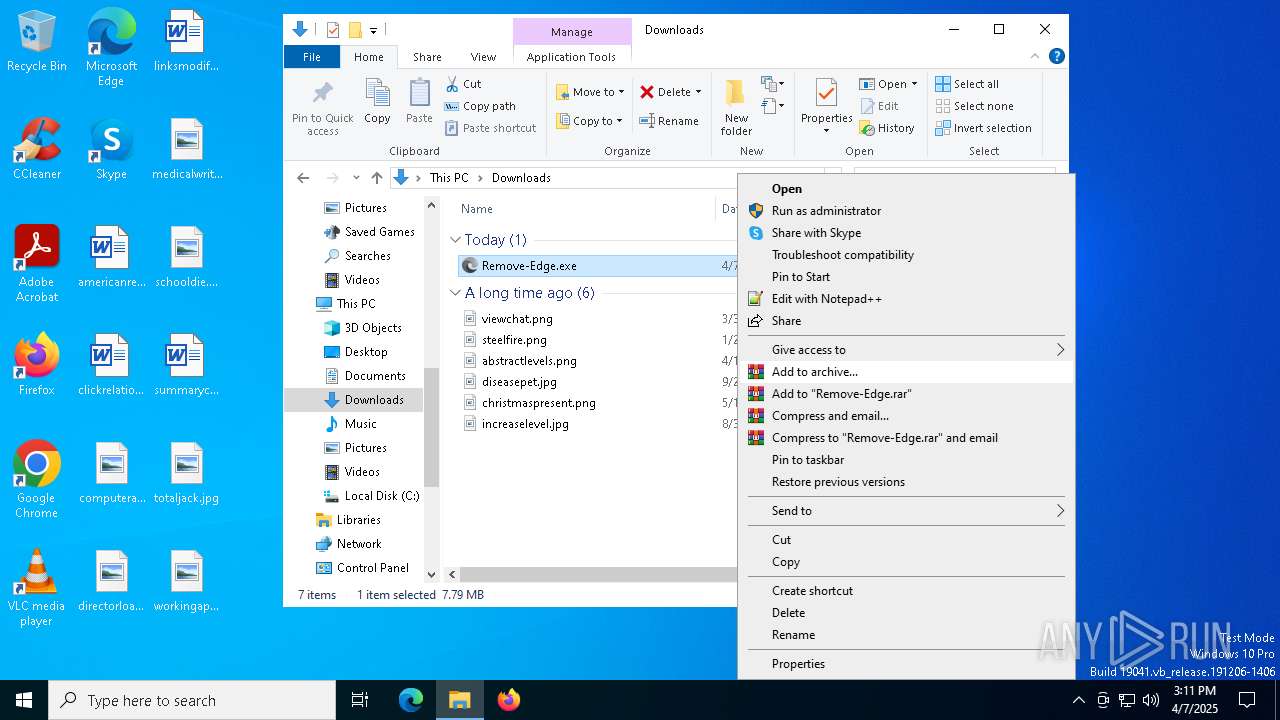Expand the Give access to submenu
The height and width of the screenshot is (720, 1280).
tap(906, 350)
